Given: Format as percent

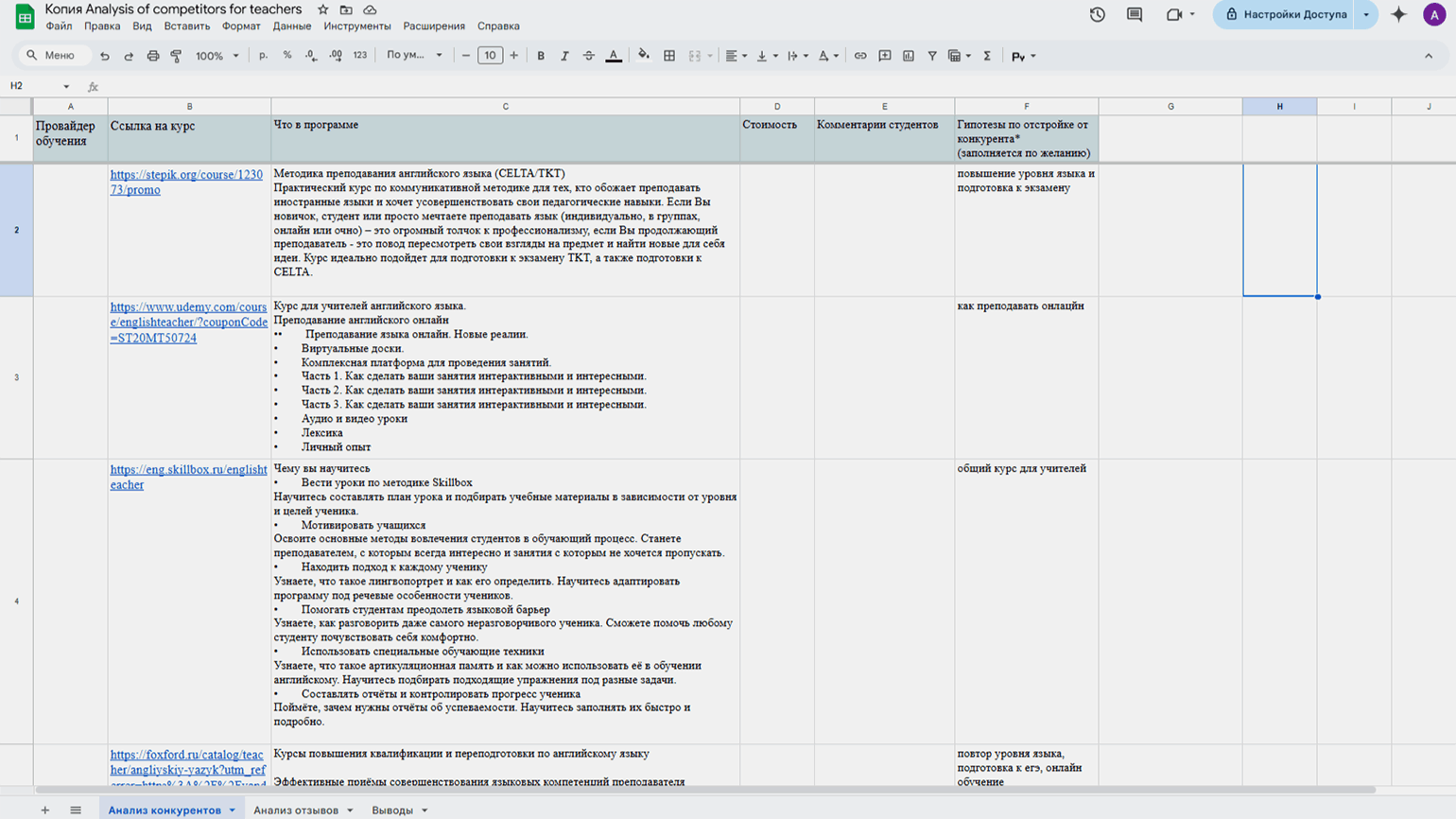Looking at the screenshot, I should click(287, 56).
